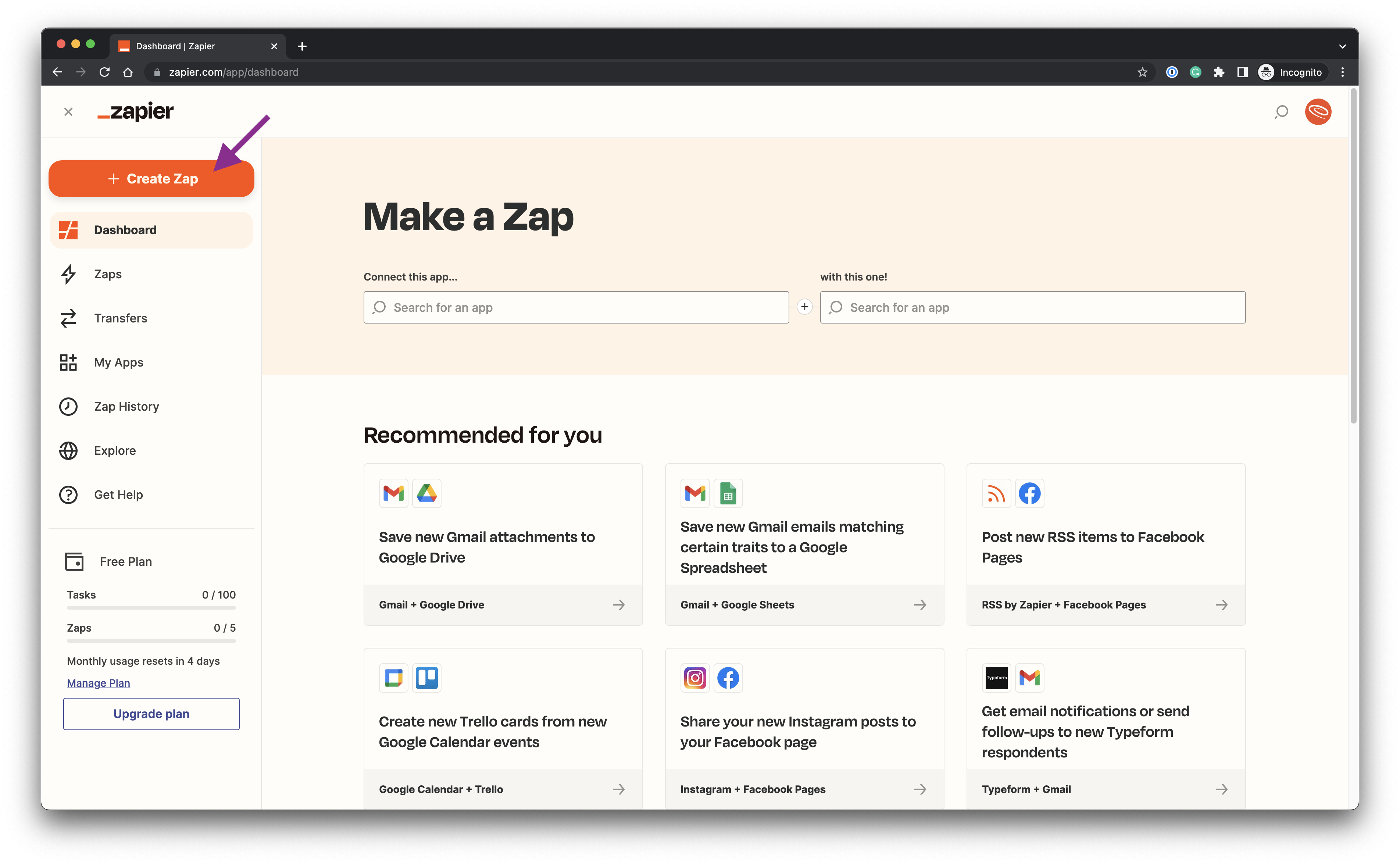Open the user profile avatar
This screenshot has height=864, width=1400.
tap(1318, 111)
